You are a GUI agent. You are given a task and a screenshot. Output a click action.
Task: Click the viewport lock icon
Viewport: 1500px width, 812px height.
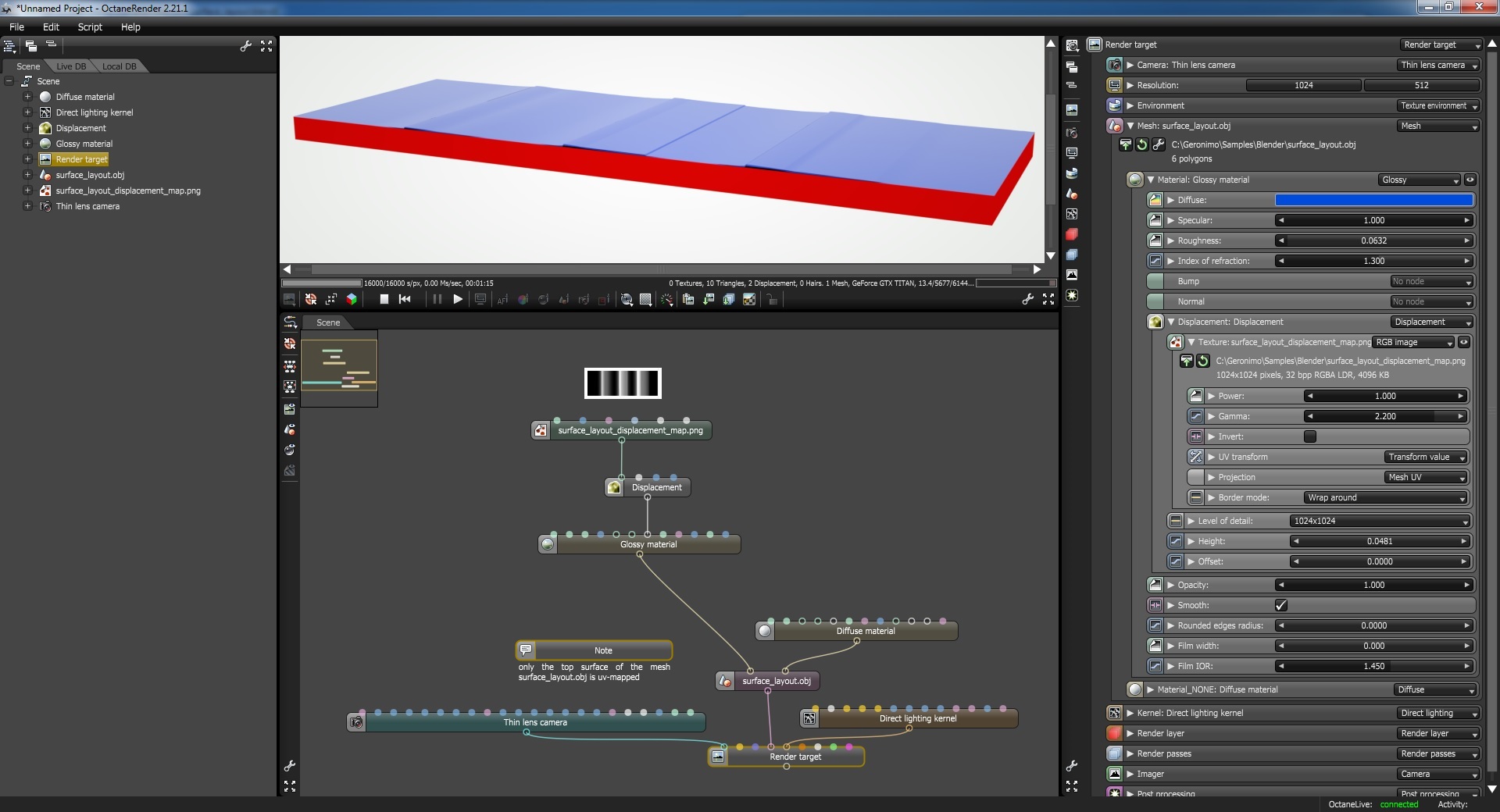pos(772,299)
